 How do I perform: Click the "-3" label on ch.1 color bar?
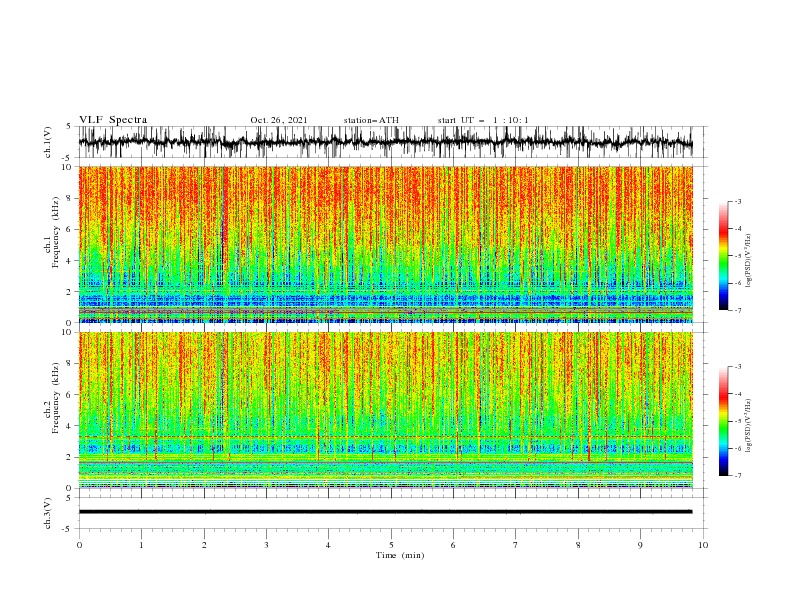[x=737, y=201]
